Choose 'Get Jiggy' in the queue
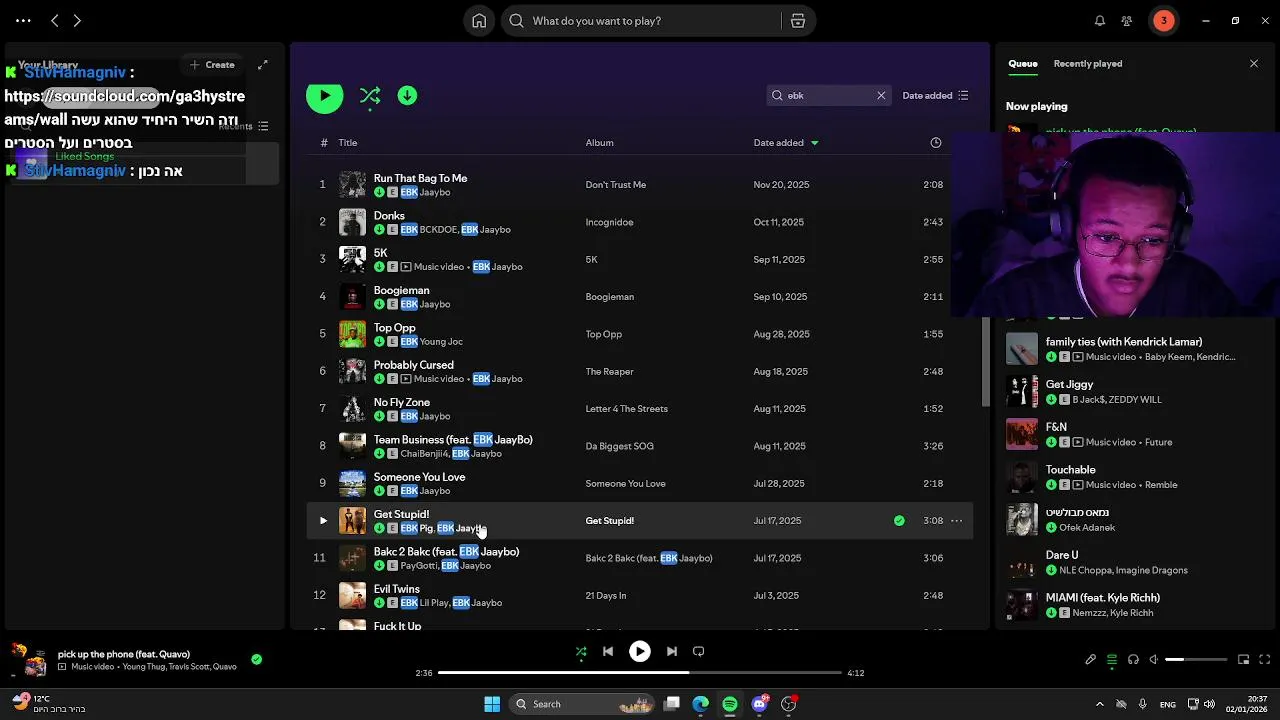Screen dimensions: 1280x720 click(1070, 385)
